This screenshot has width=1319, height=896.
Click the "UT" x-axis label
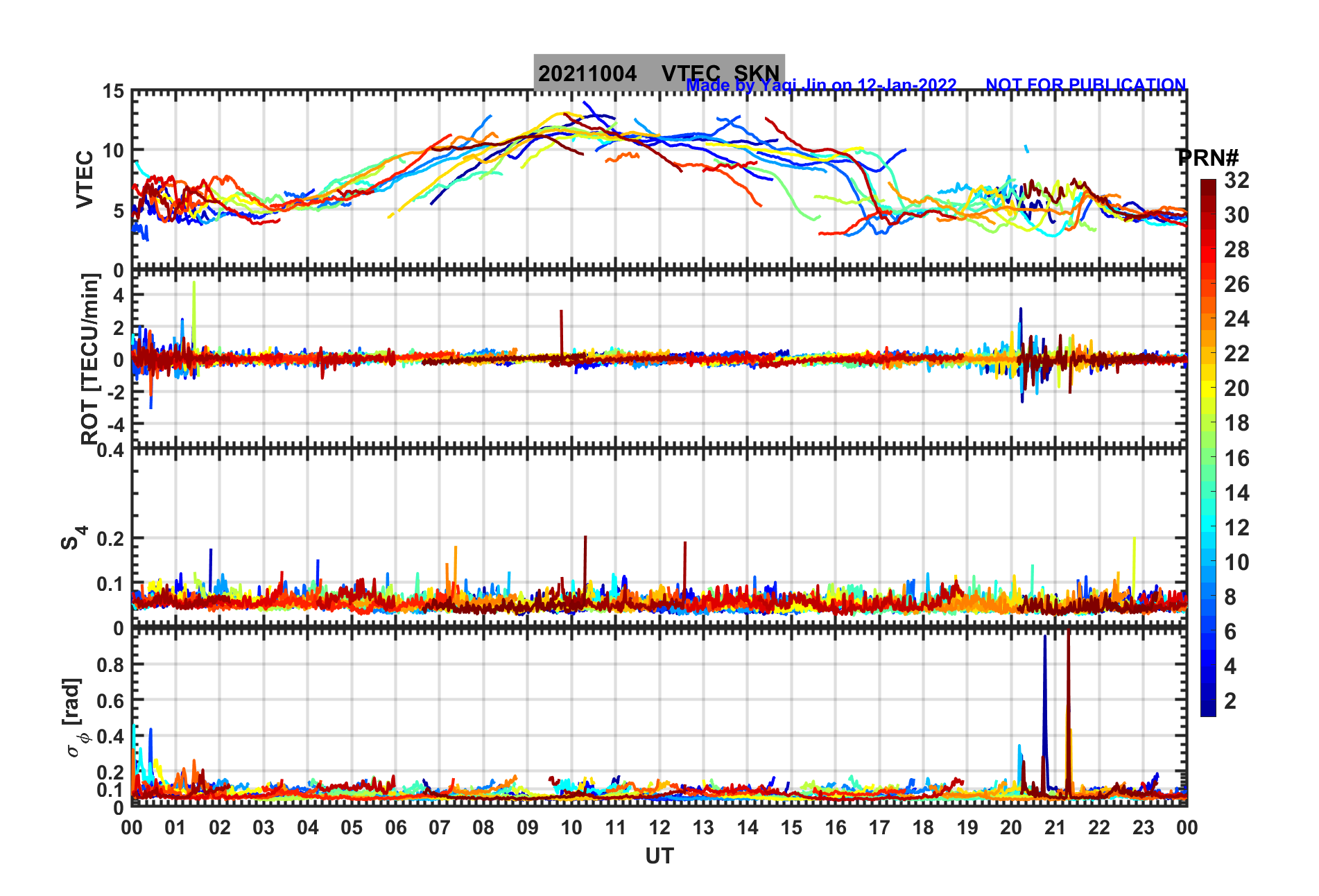[659, 856]
